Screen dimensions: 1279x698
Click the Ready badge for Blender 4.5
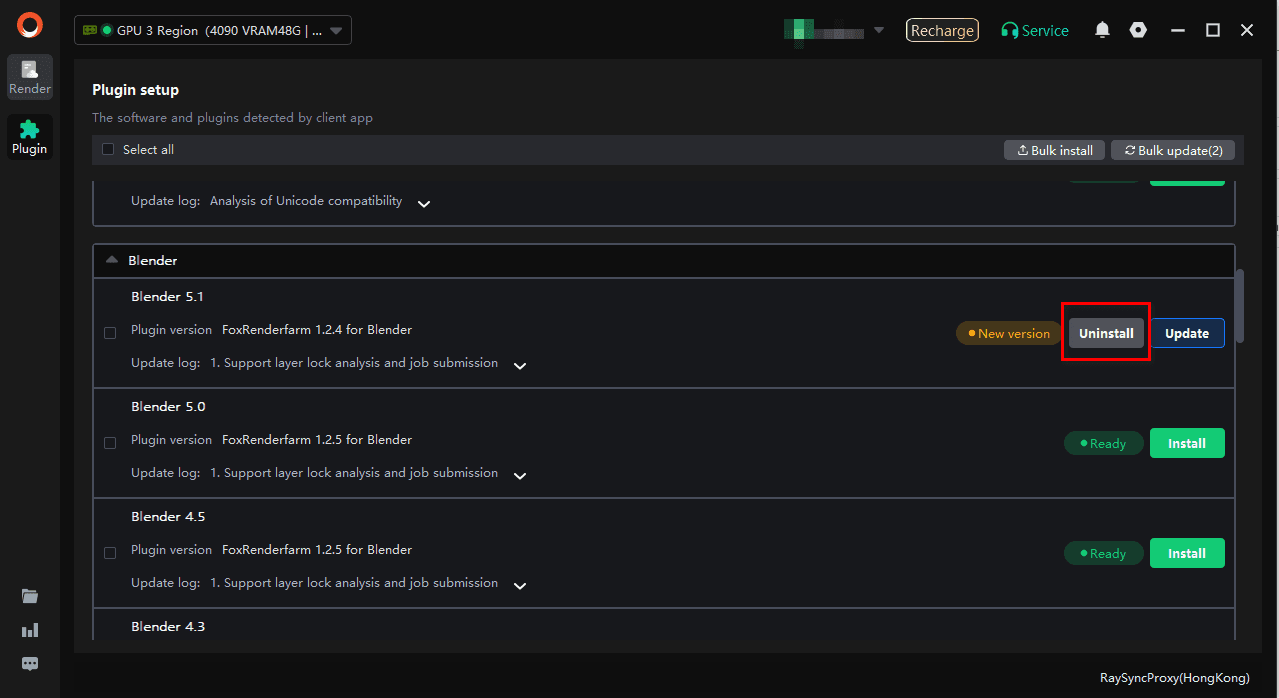coord(1103,553)
